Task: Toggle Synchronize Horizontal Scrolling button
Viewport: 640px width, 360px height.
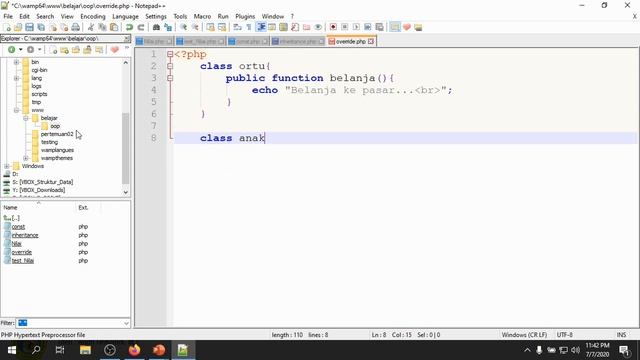Action: pyautogui.click(x=222, y=27)
